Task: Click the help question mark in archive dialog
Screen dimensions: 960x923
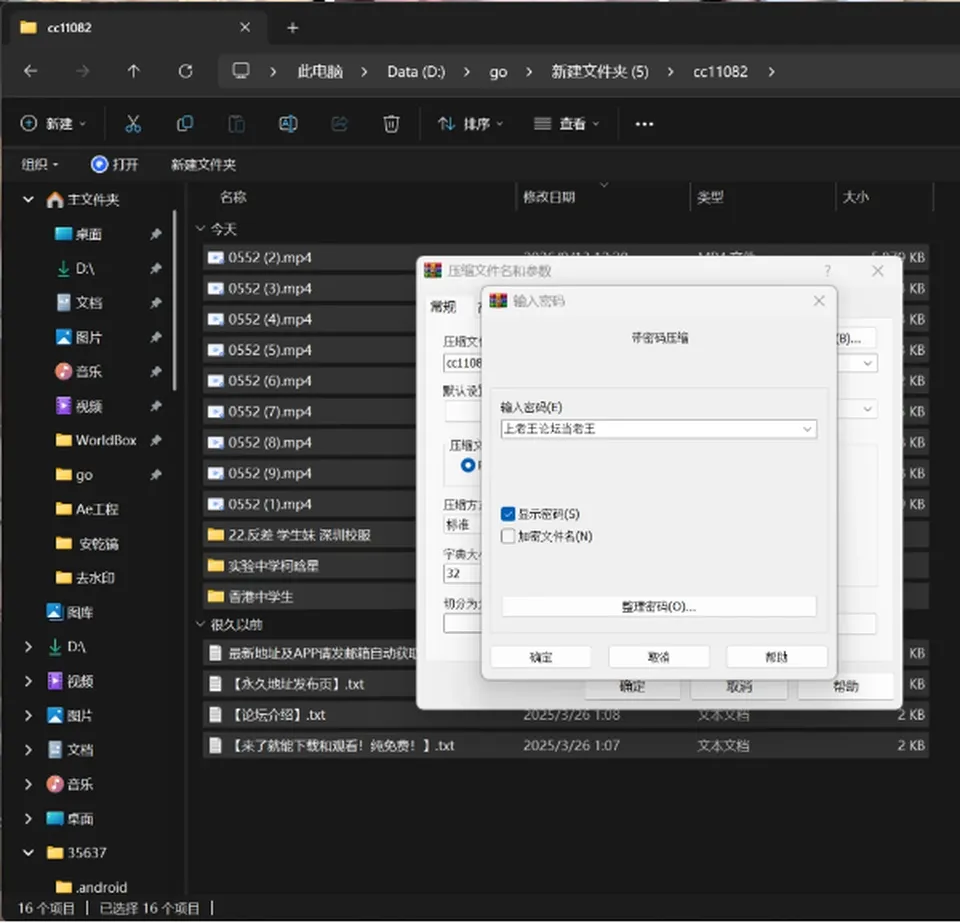Action: (828, 271)
